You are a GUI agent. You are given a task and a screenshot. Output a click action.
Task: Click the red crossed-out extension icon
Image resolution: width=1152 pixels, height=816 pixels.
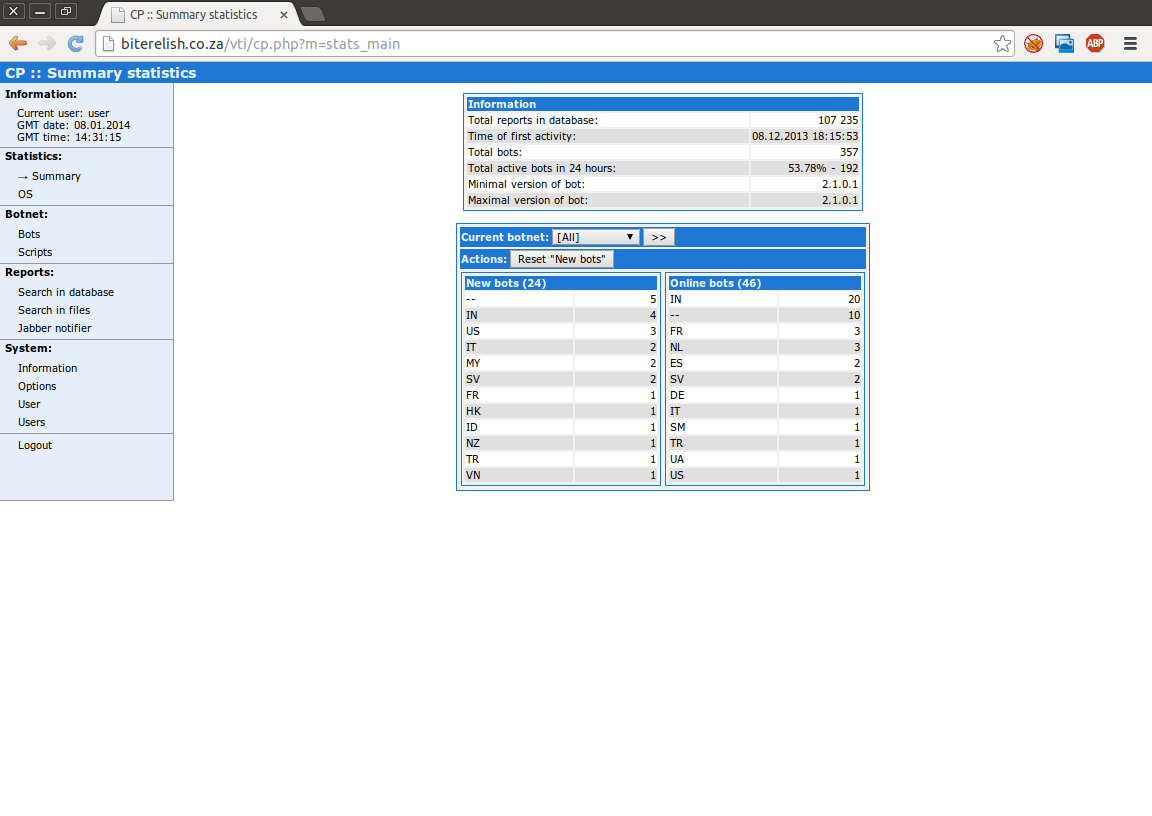tap(1034, 44)
